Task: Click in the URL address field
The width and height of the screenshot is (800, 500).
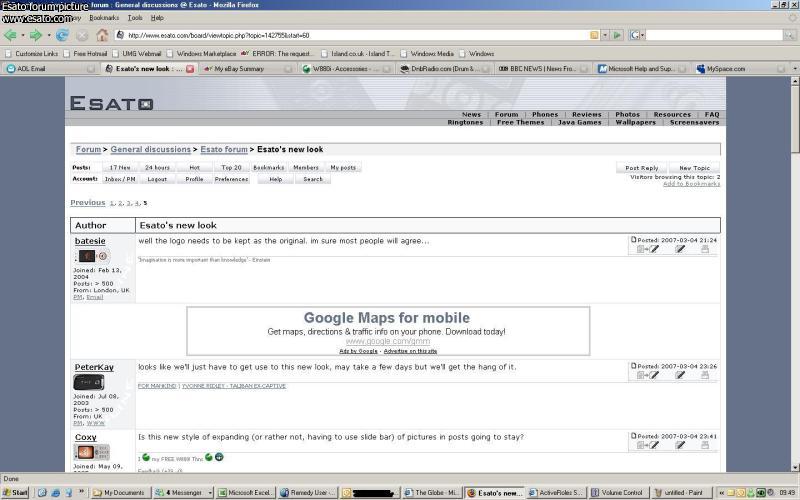Action: [357, 35]
